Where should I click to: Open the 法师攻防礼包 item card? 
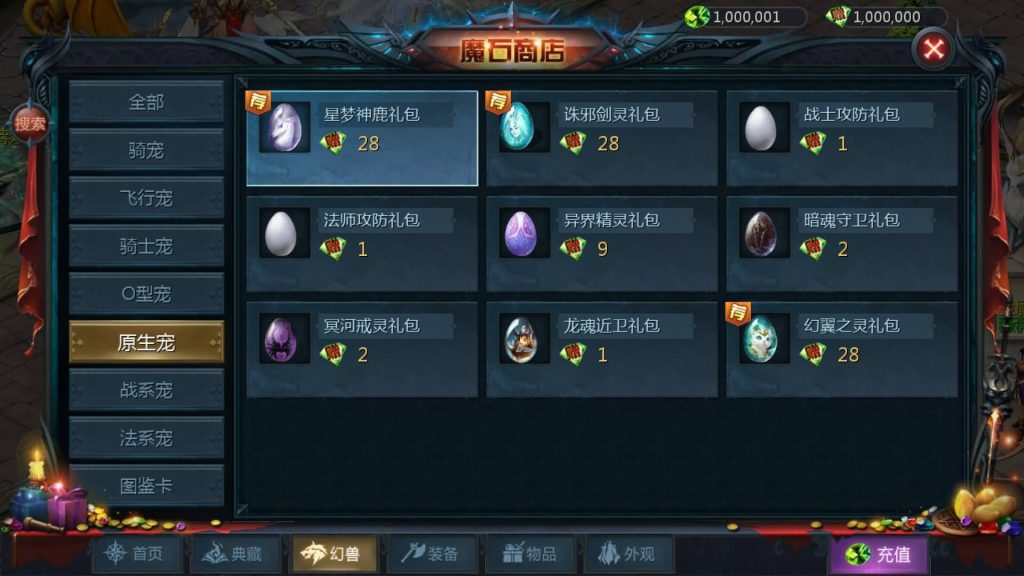point(362,244)
